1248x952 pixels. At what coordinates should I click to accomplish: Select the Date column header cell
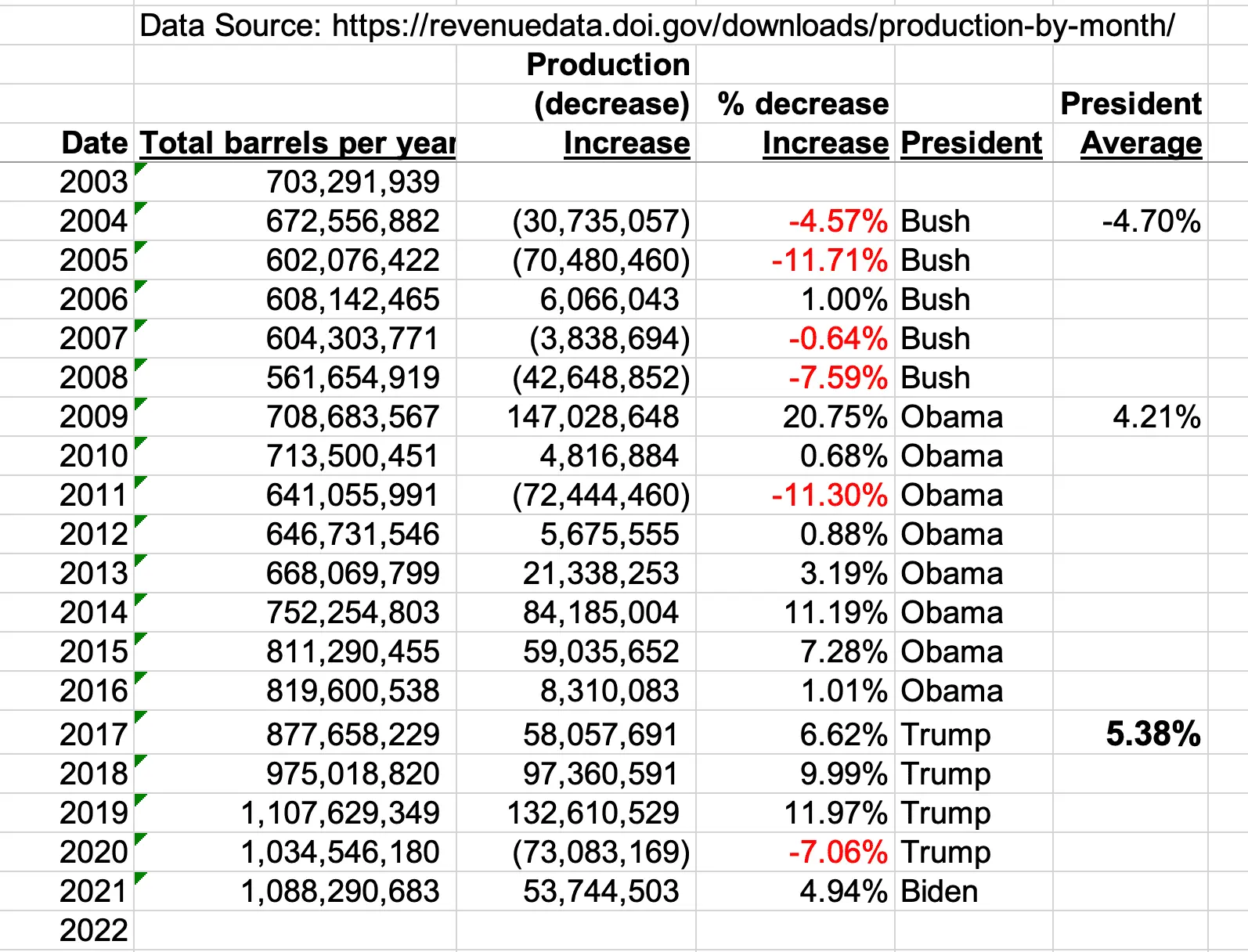[94, 143]
